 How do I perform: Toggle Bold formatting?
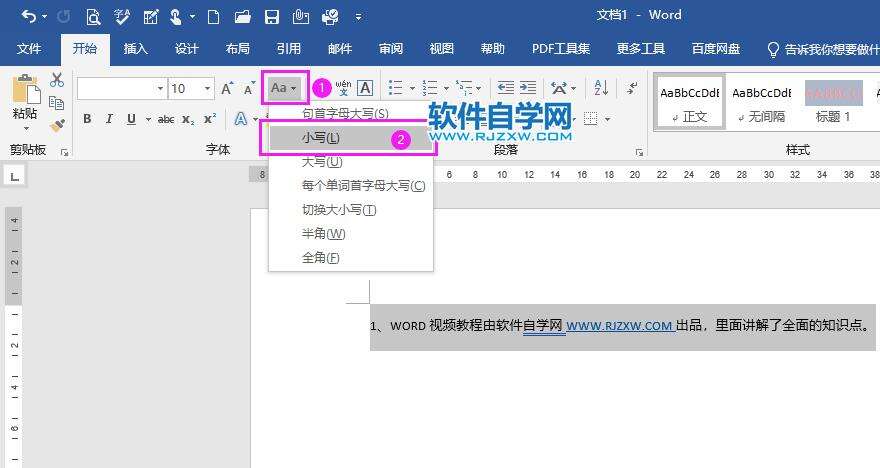[x=87, y=119]
